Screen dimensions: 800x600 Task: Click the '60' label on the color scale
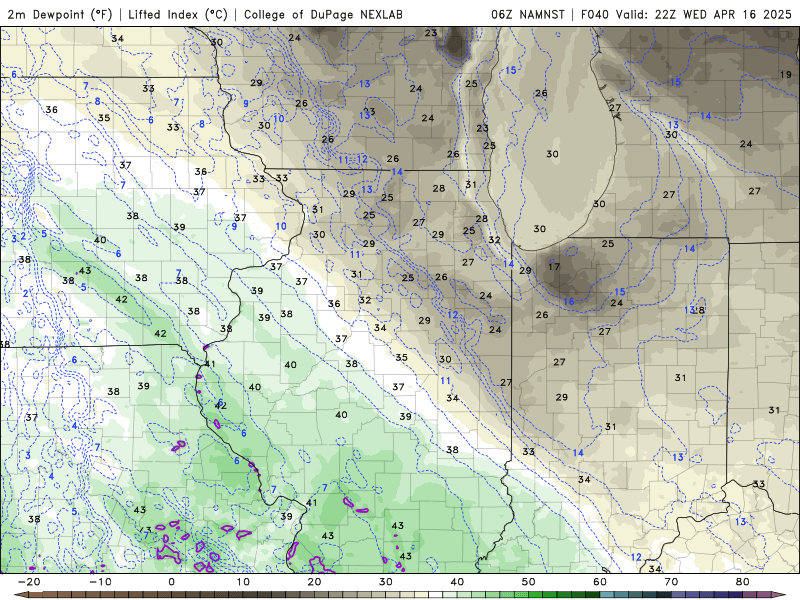pos(600,582)
